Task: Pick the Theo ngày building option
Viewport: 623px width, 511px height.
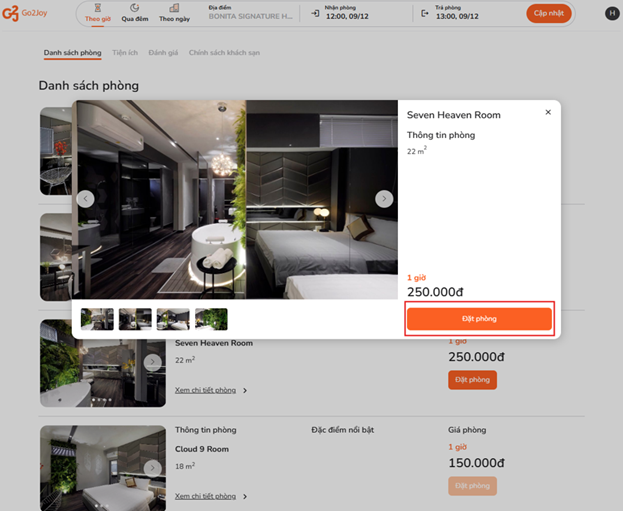Action: click(x=174, y=14)
